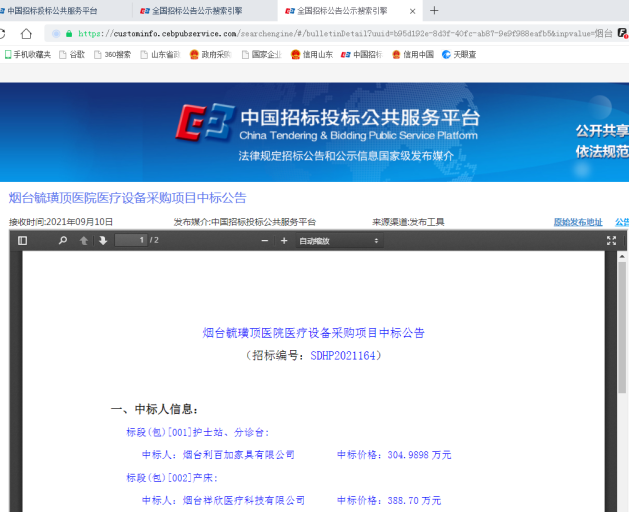Viewport: 629px width, 512px height.
Task: Open the 信用中国 bookmark
Action: [x=413, y=54]
